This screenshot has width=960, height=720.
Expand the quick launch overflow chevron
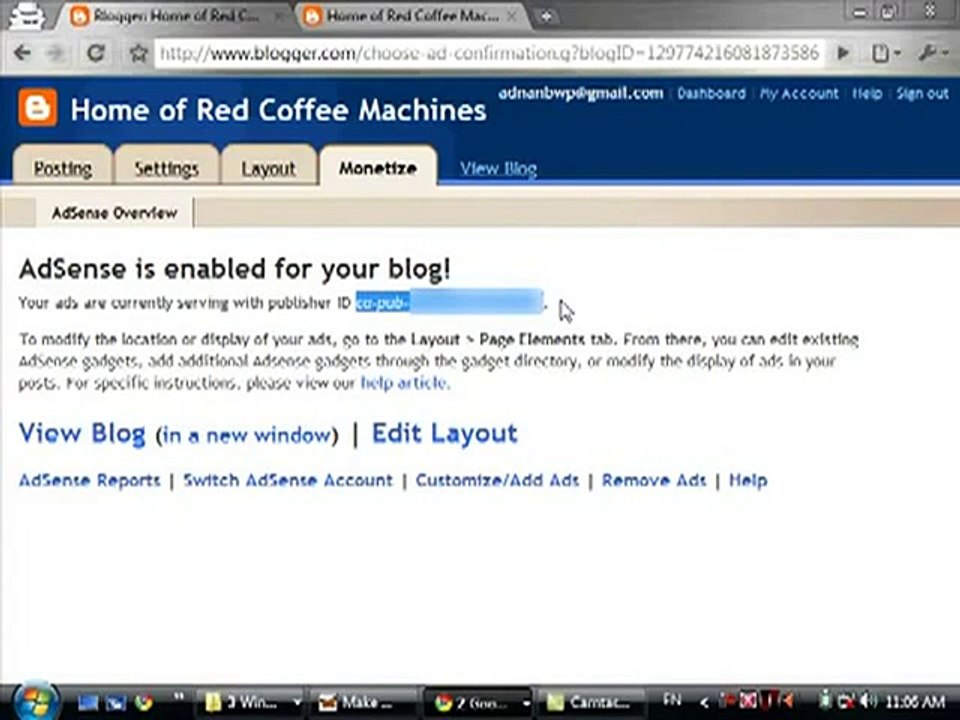pos(179,697)
